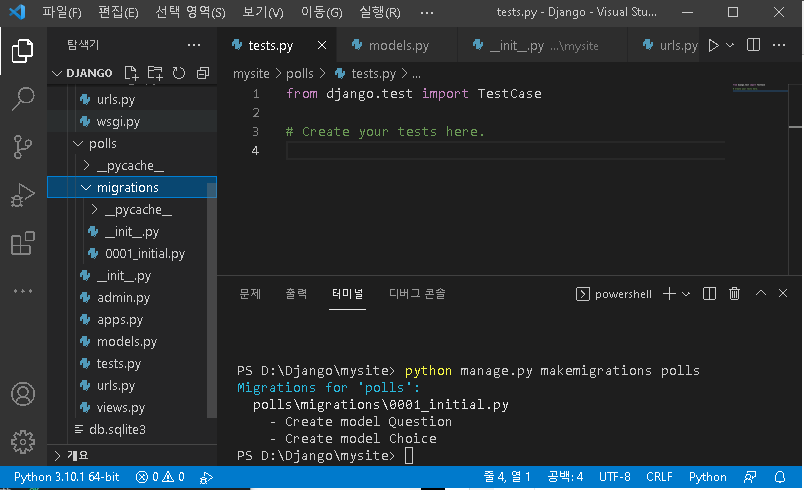Open notifications bell in status bar

coord(779,477)
